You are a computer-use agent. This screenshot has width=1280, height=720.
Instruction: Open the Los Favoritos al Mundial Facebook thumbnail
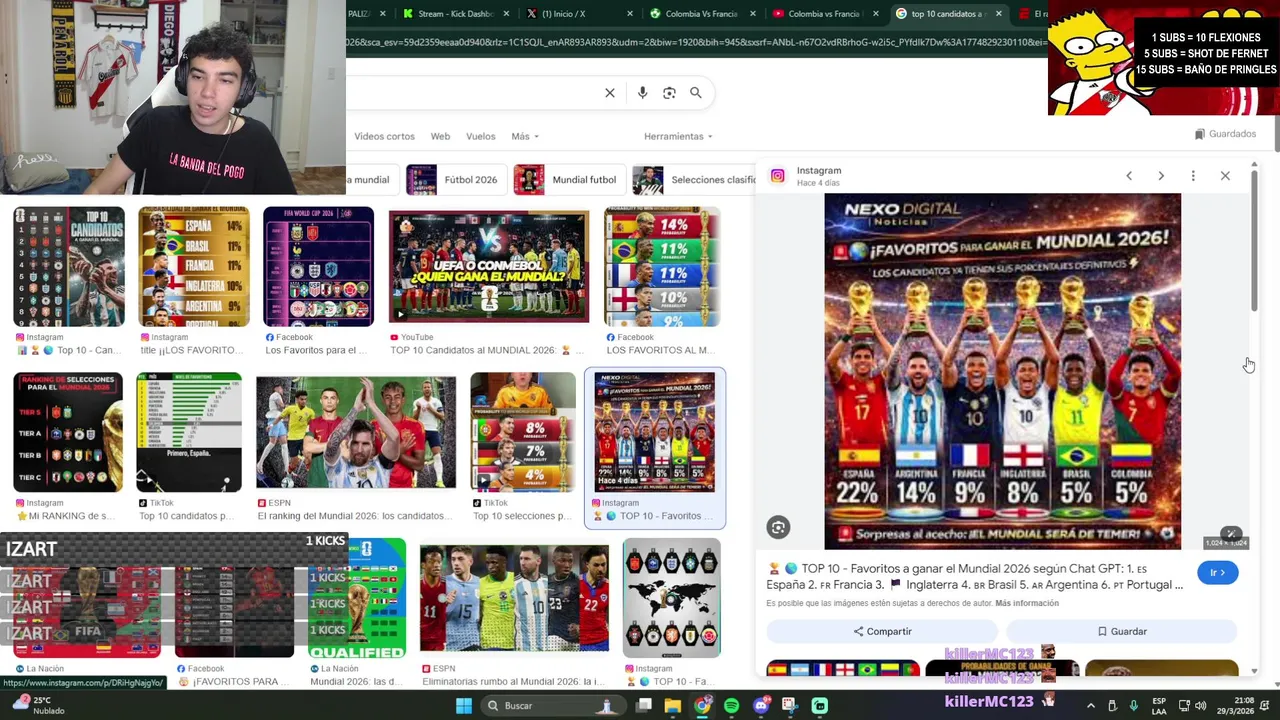pos(662,267)
